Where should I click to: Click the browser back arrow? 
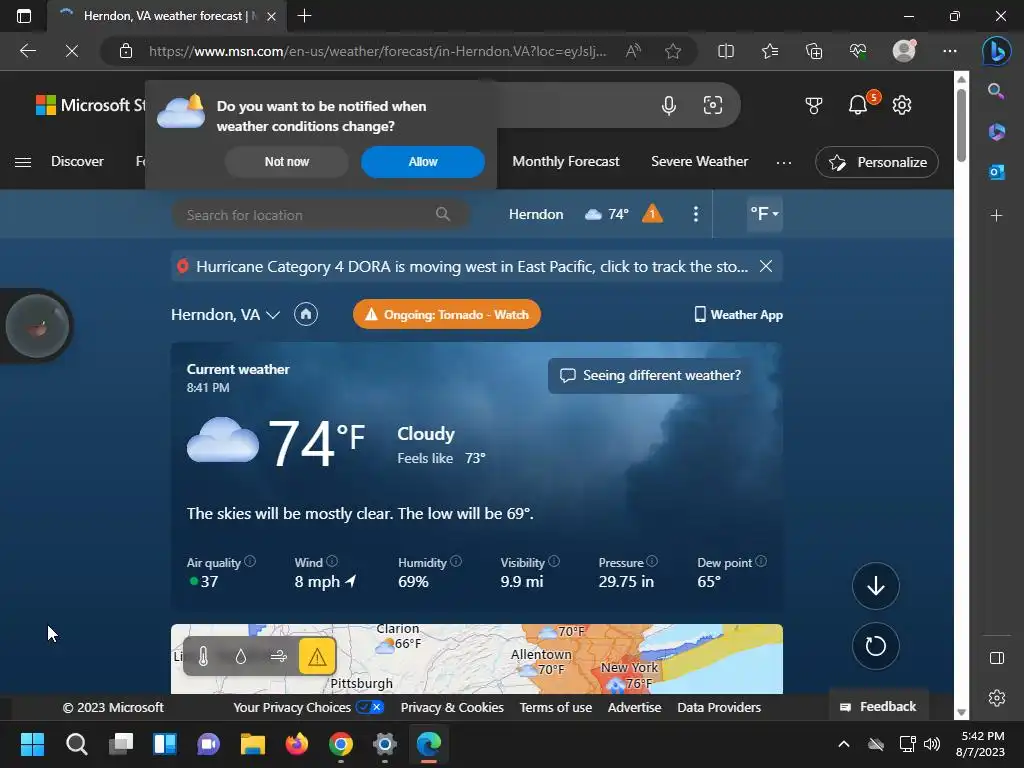coord(27,51)
